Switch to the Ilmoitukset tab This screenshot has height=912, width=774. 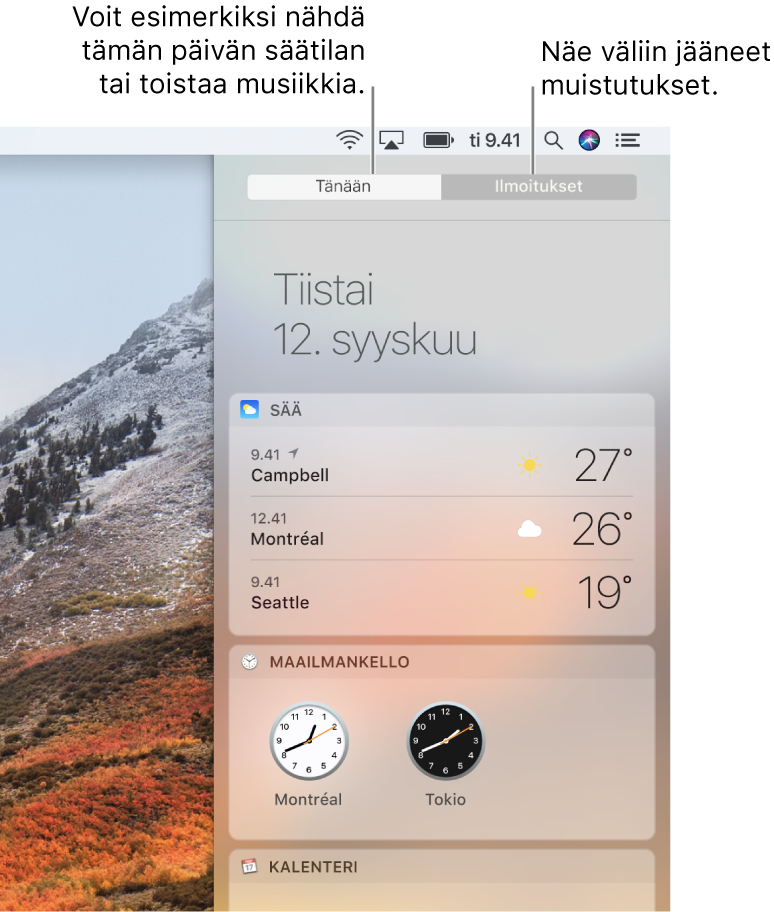[x=538, y=187]
